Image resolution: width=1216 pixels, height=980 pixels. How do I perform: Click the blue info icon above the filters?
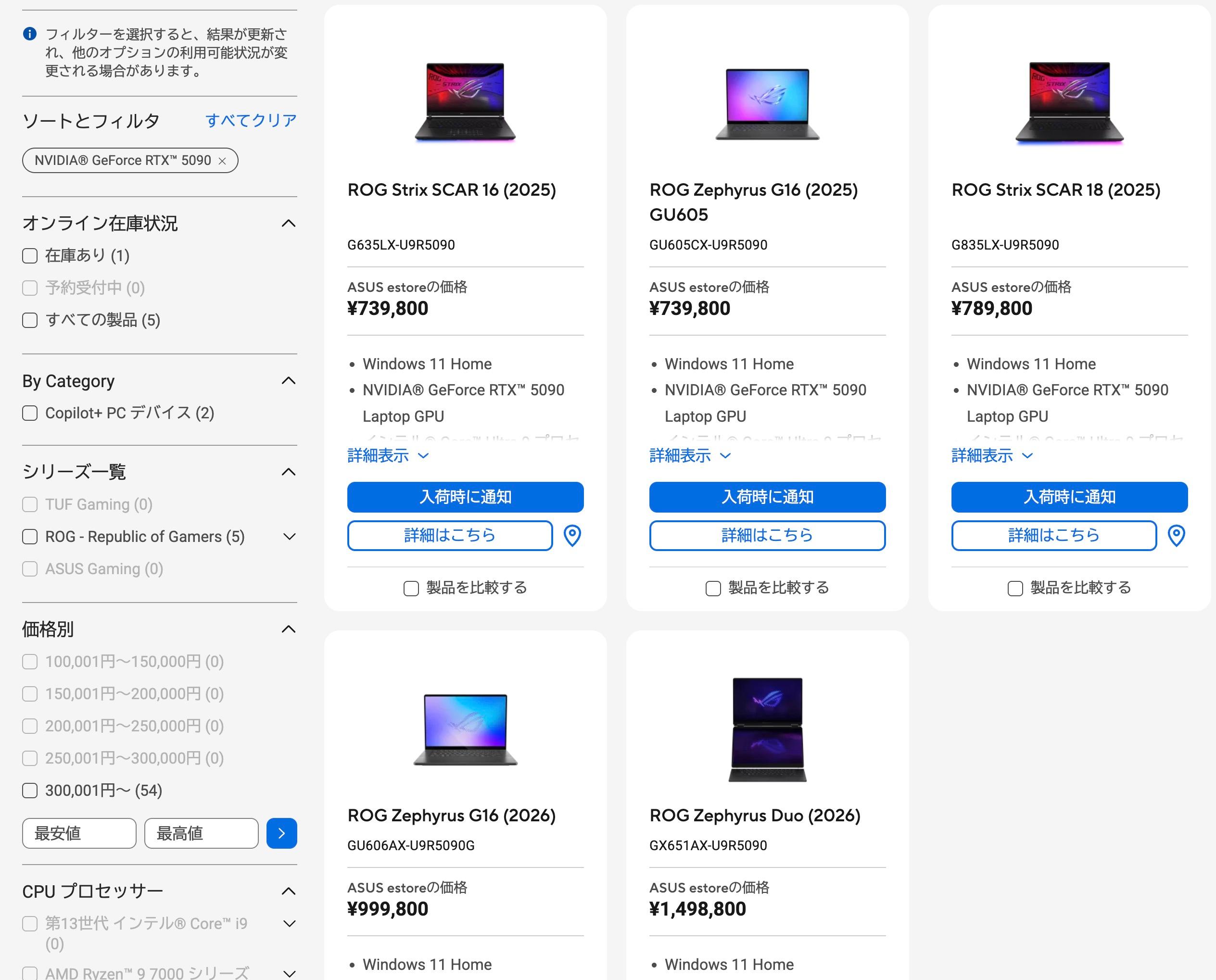30,34
